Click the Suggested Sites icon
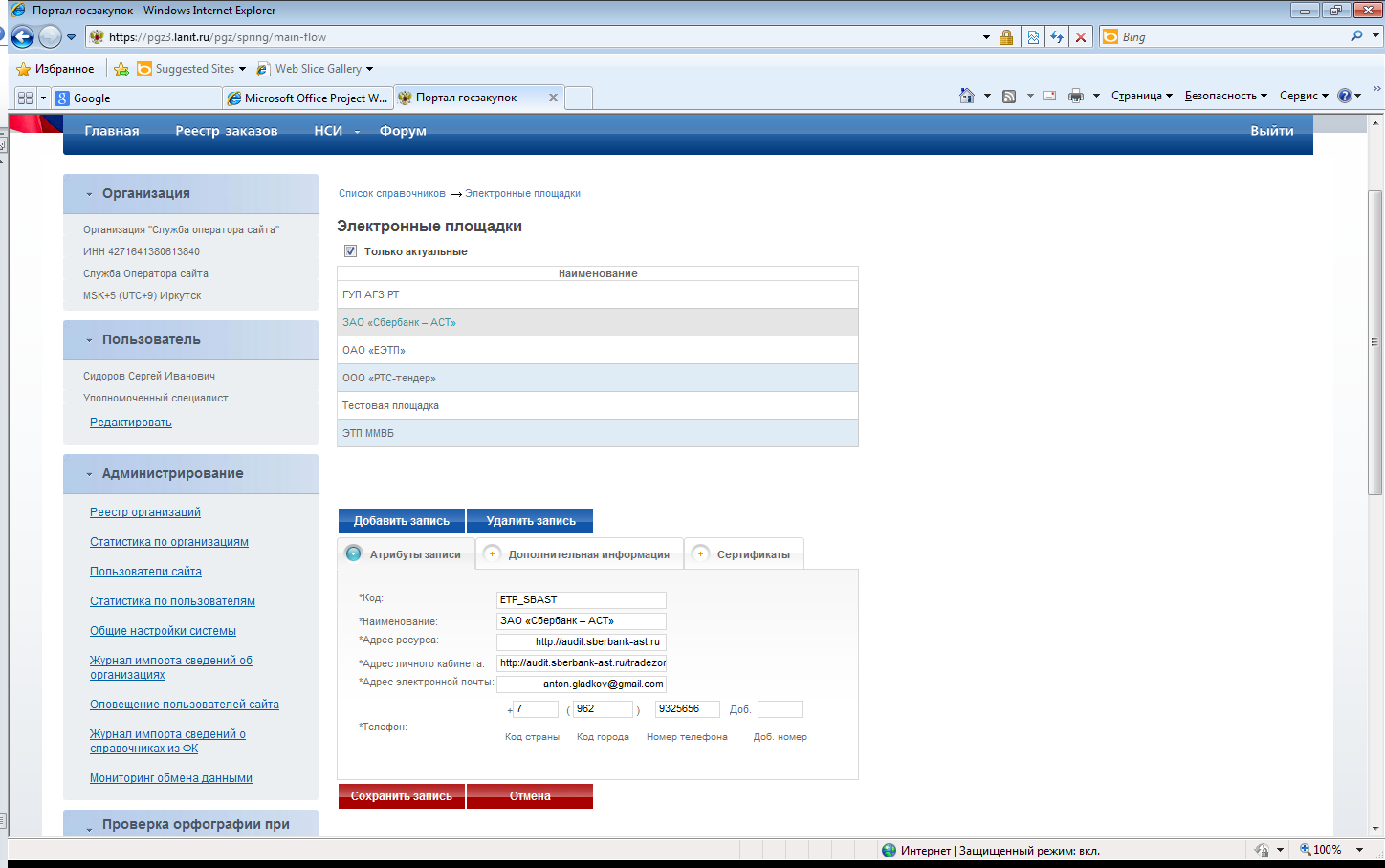 tap(144, 69)
